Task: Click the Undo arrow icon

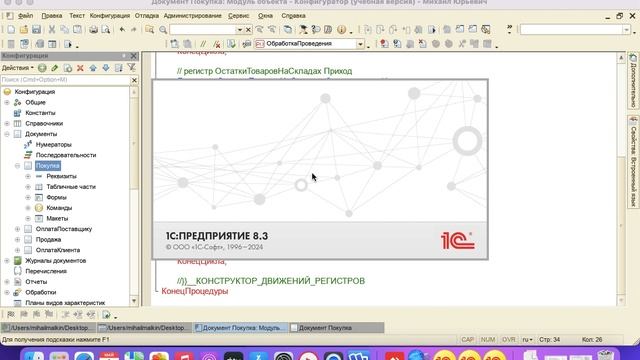Action: click(x=122, y=29)
